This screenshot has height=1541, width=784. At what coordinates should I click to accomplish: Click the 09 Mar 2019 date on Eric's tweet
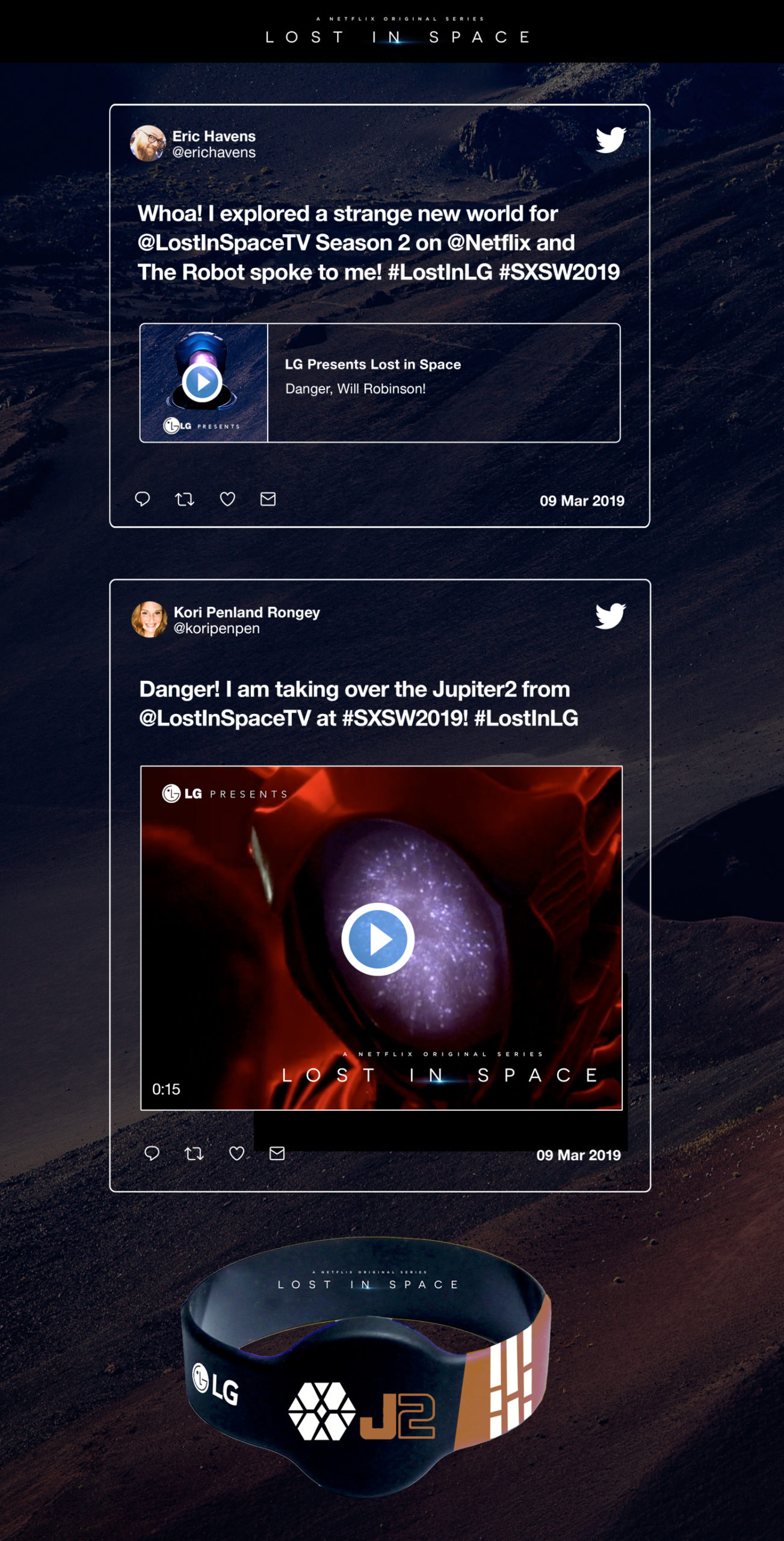tap(582, 501)
